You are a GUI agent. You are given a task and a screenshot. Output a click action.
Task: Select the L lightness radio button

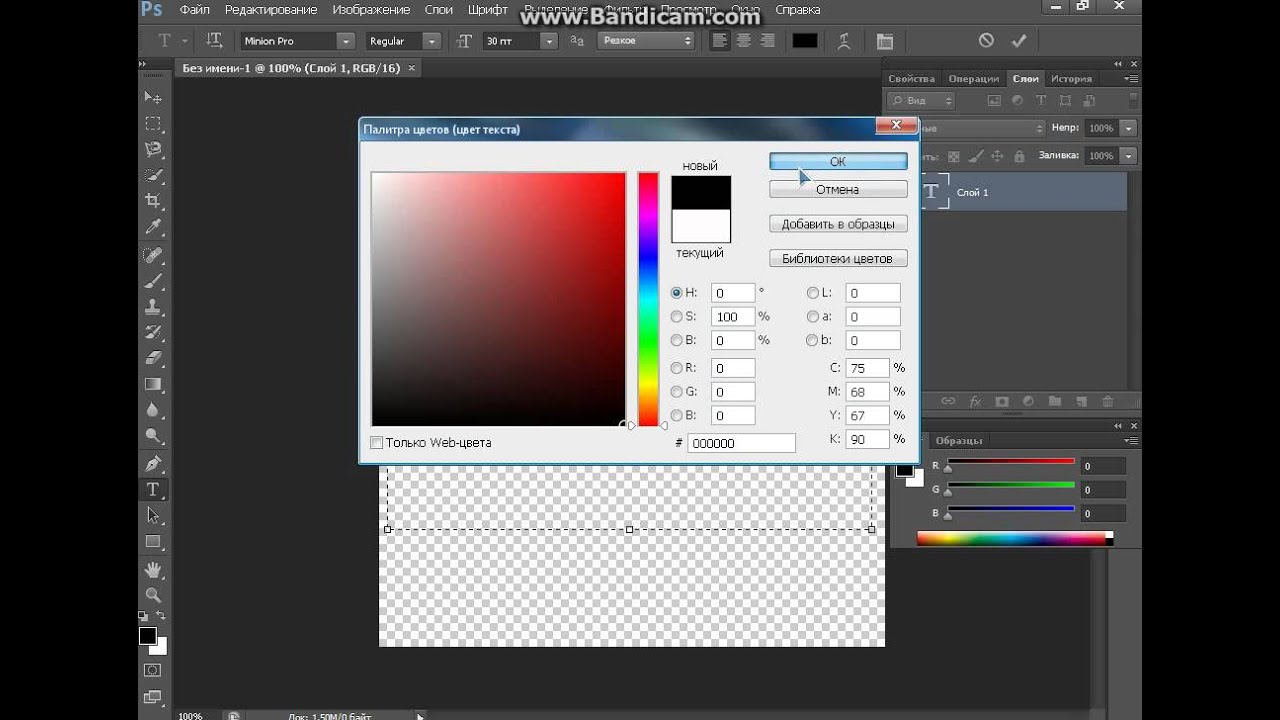[x=812, y=293]
